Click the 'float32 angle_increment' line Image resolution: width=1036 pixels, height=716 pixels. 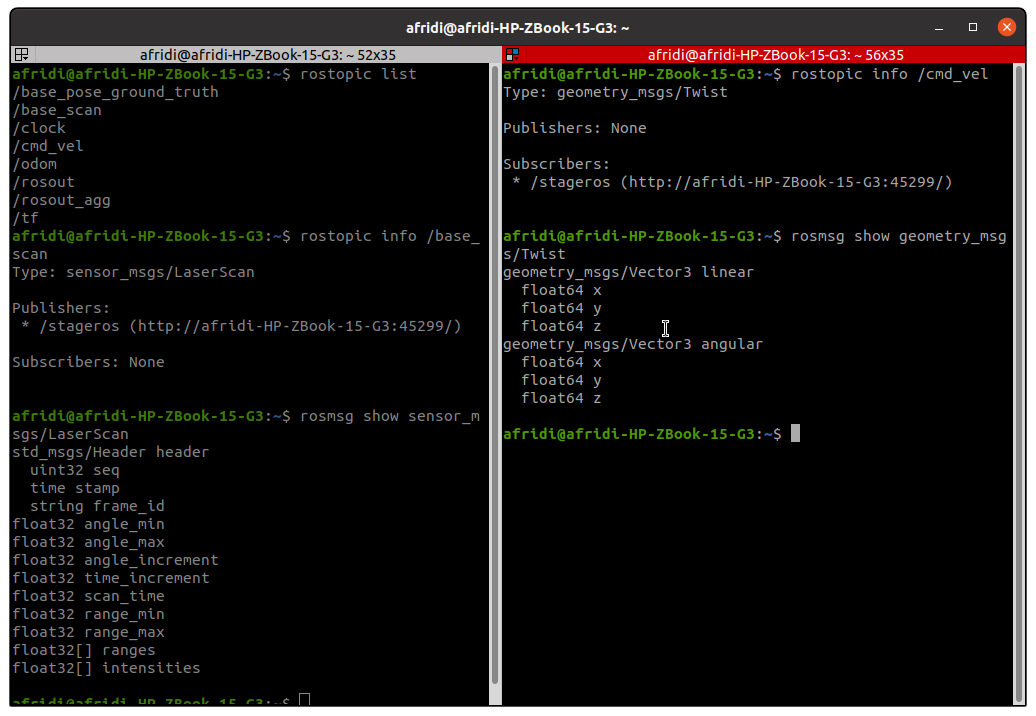point(115,559)
